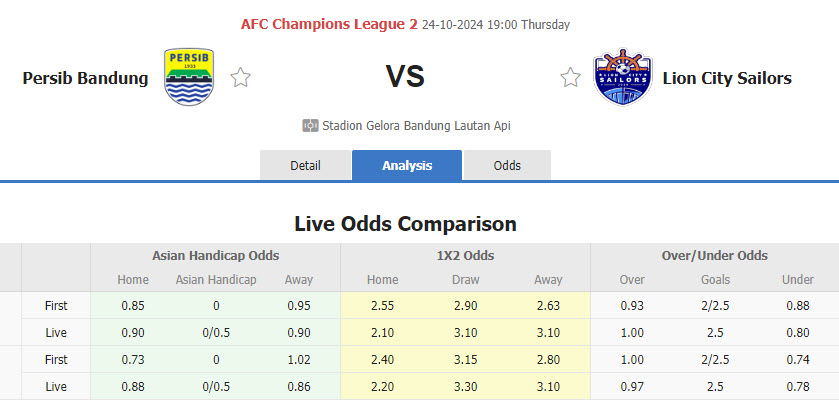The image size is (839, 407).
Task: Toggle favorite star for Lion City Sailors
Action: tap(570, 77)
